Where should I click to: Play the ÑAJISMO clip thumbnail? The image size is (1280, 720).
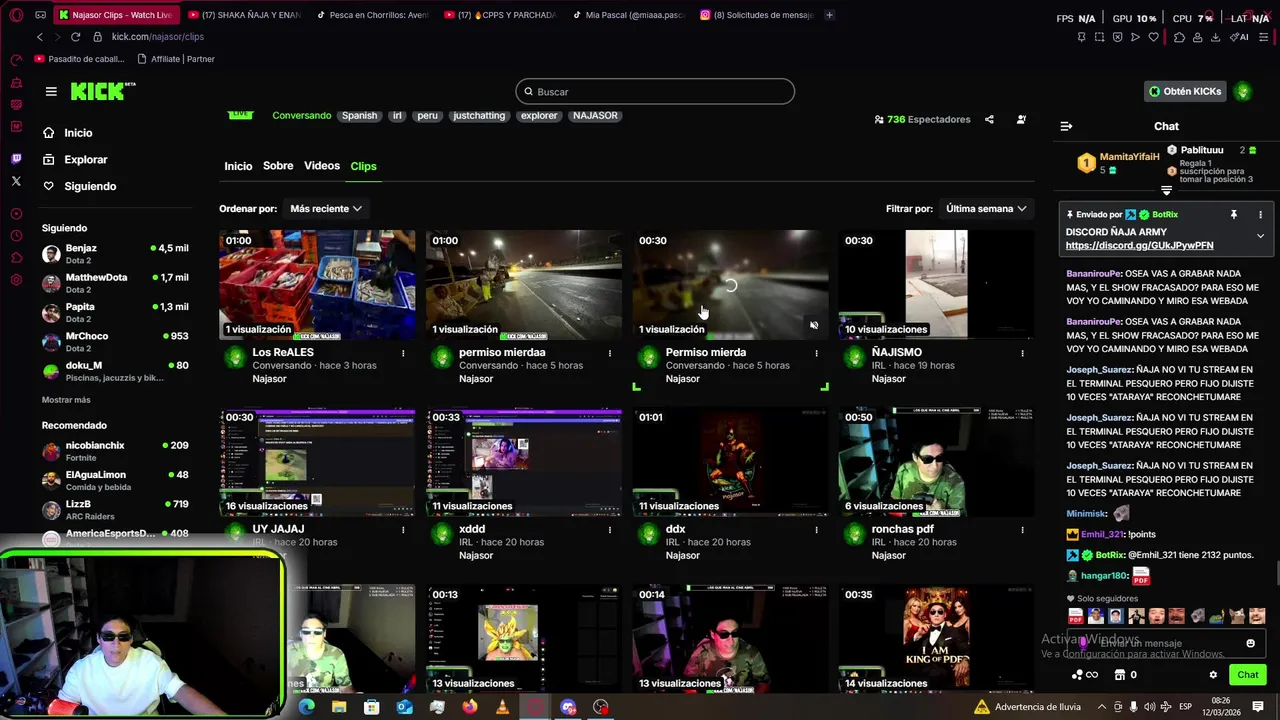point(936,285)
